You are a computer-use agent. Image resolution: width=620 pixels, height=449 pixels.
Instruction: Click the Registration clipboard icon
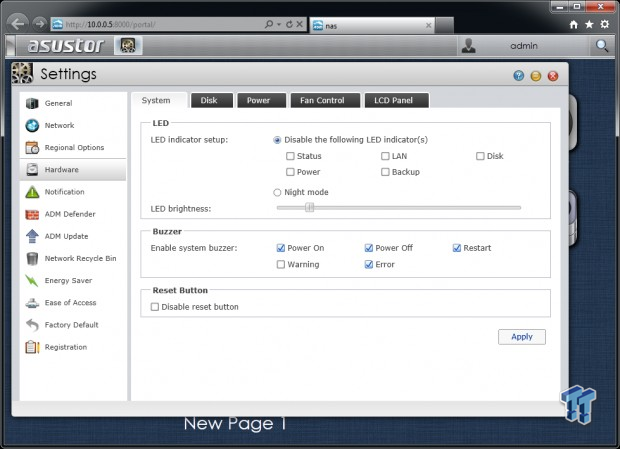[x=32, y=347]
